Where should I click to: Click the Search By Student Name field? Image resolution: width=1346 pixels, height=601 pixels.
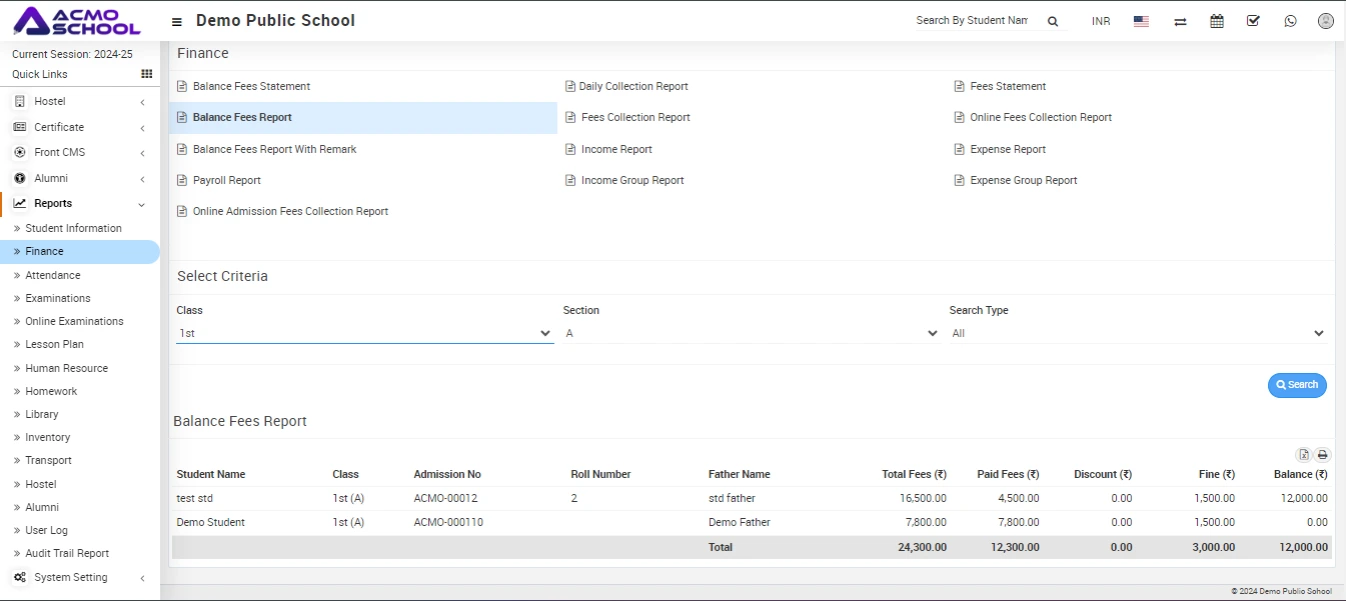971,21
